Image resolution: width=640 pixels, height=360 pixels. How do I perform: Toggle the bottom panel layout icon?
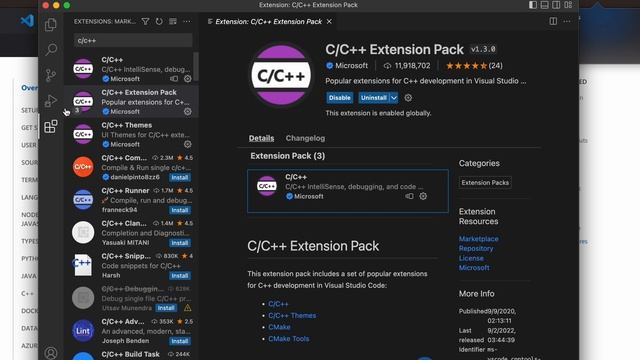coord(544,5)
